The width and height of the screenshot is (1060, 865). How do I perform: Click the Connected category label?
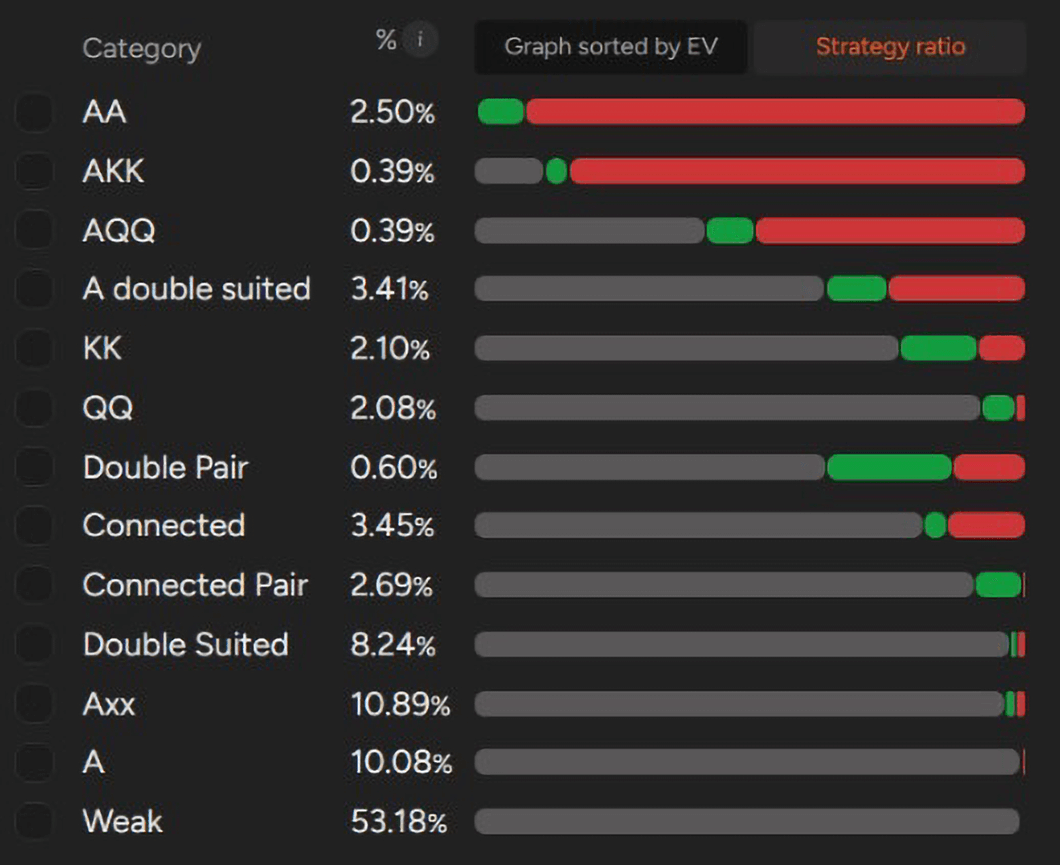coord(164,525)
